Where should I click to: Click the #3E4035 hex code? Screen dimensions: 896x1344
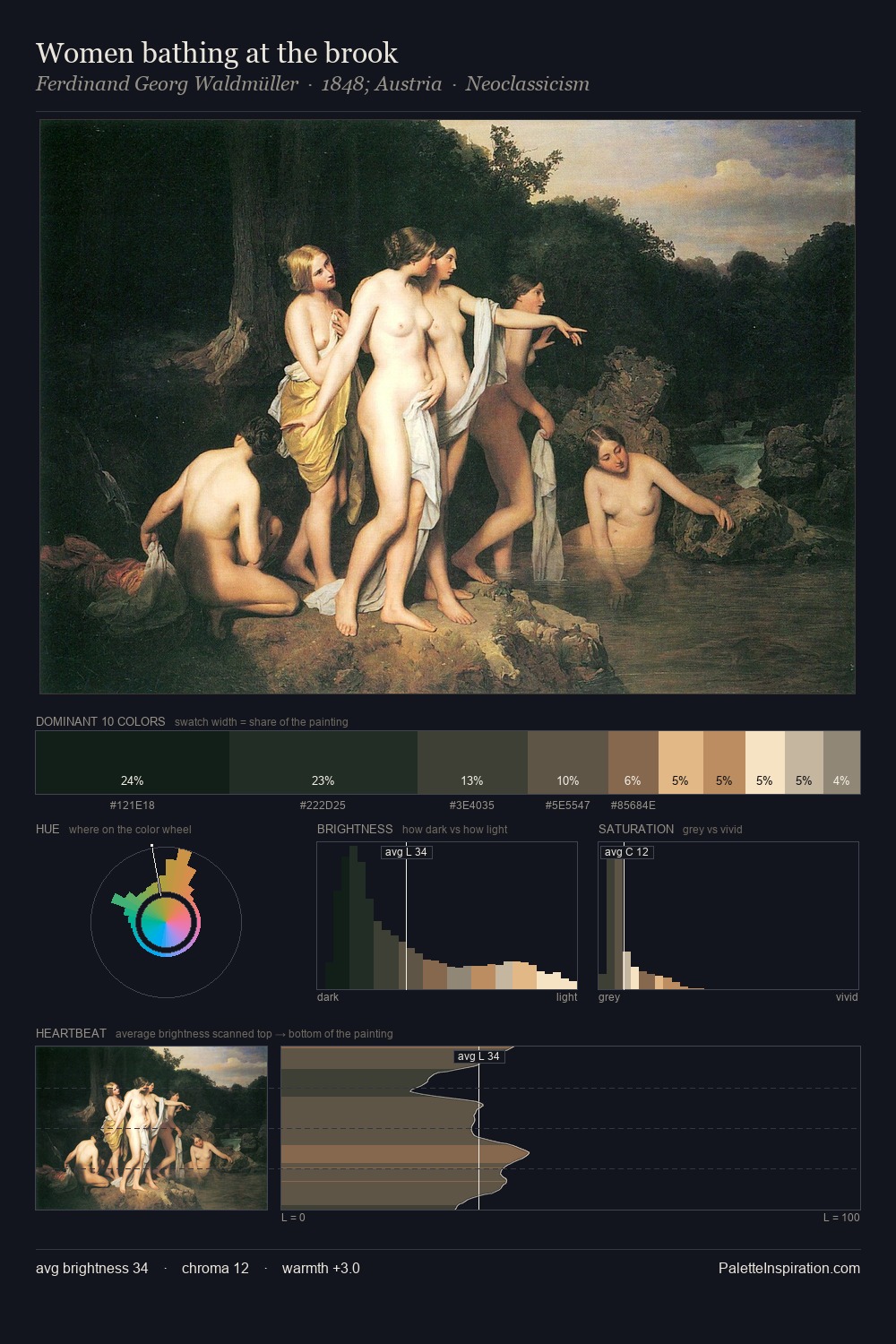(x=472, y=806)
